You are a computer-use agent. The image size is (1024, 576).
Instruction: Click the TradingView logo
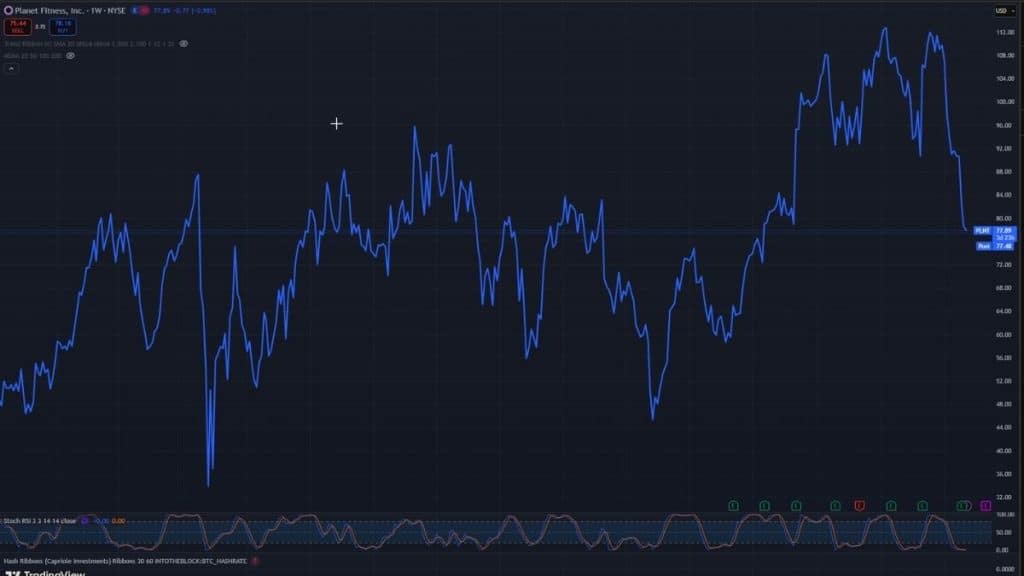point(45,573)
